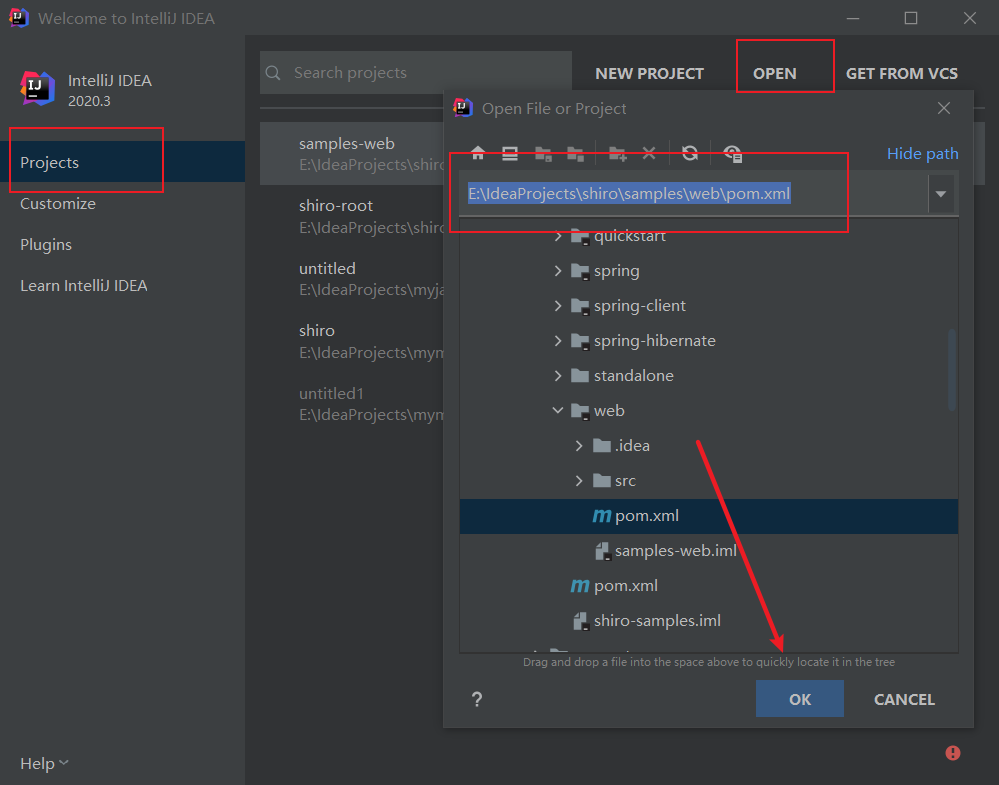Viewport: 999px width, 785px height.
Task: Click the search magnifier in Search projects
Action: pos(273,73)
